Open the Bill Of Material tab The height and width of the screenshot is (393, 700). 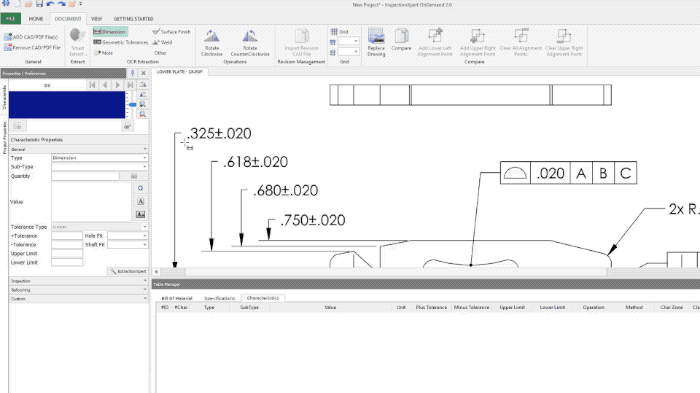point(177,298)
